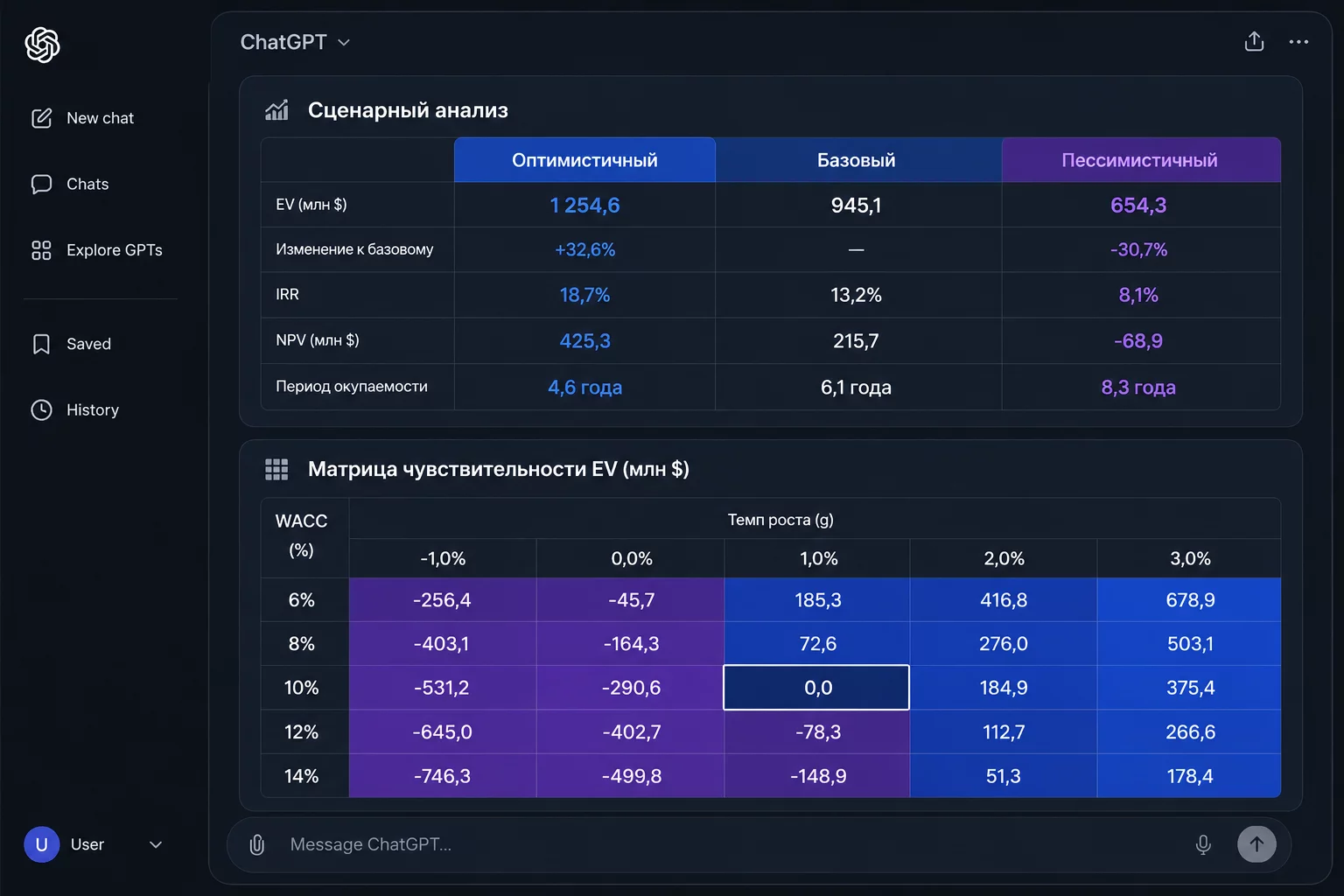The width and height of the screenshot is (1344, 896).
Task: Click the IRR value 8,1%
Action: tap(1138, 296)
